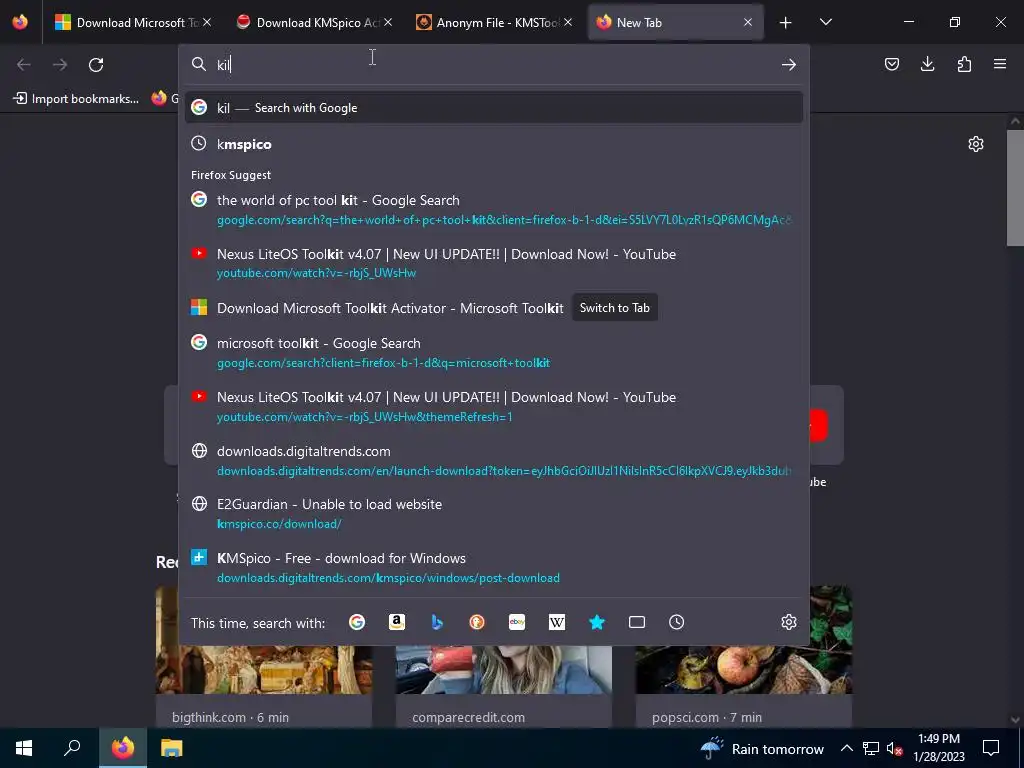Viewport: 1024px width, 768px height.
Task: Search with Google engine icon
Action: click(x=357, y=622)
